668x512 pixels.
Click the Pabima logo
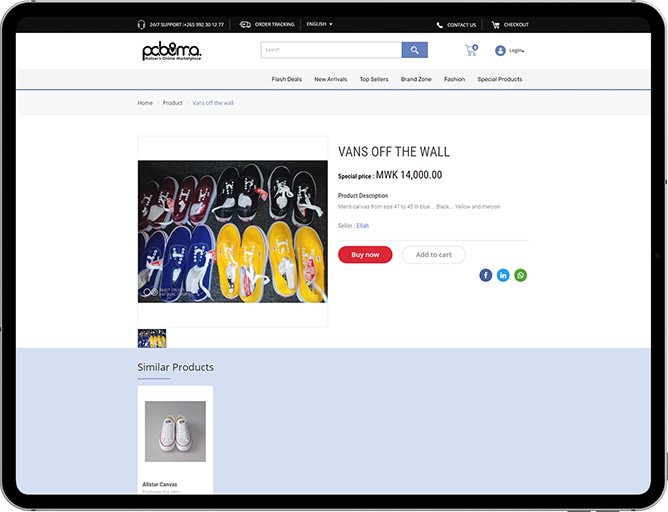[172, 51]
